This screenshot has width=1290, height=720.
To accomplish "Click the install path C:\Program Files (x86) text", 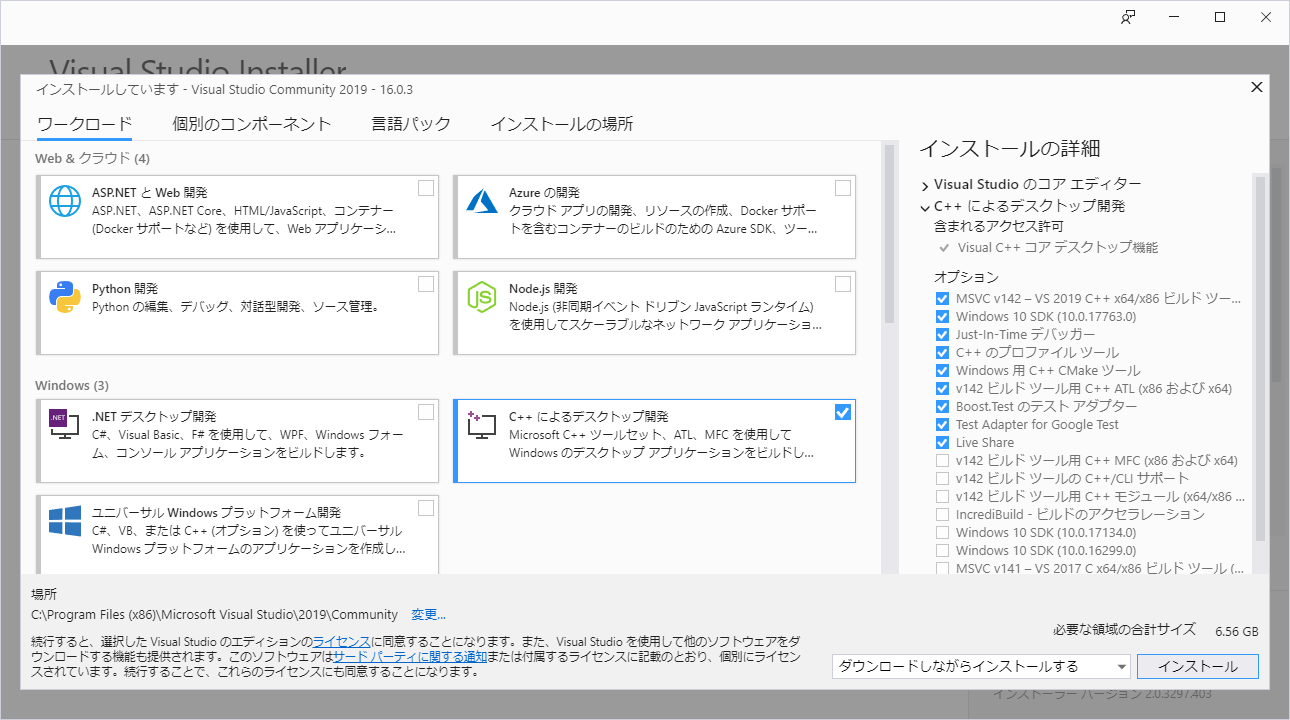I will (214, 614).
